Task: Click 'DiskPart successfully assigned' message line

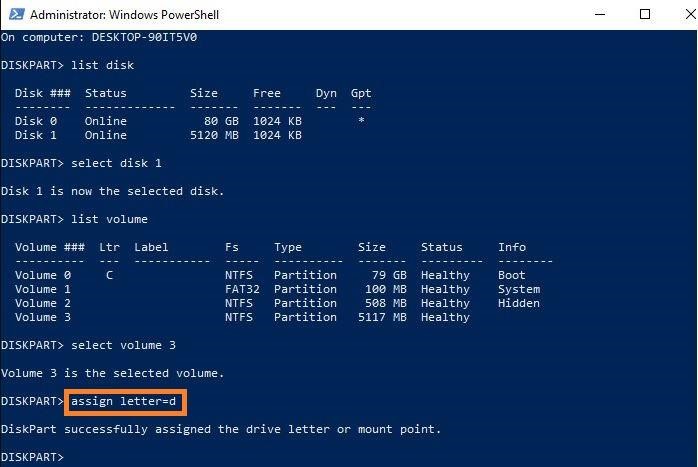Action: [220, 429]
